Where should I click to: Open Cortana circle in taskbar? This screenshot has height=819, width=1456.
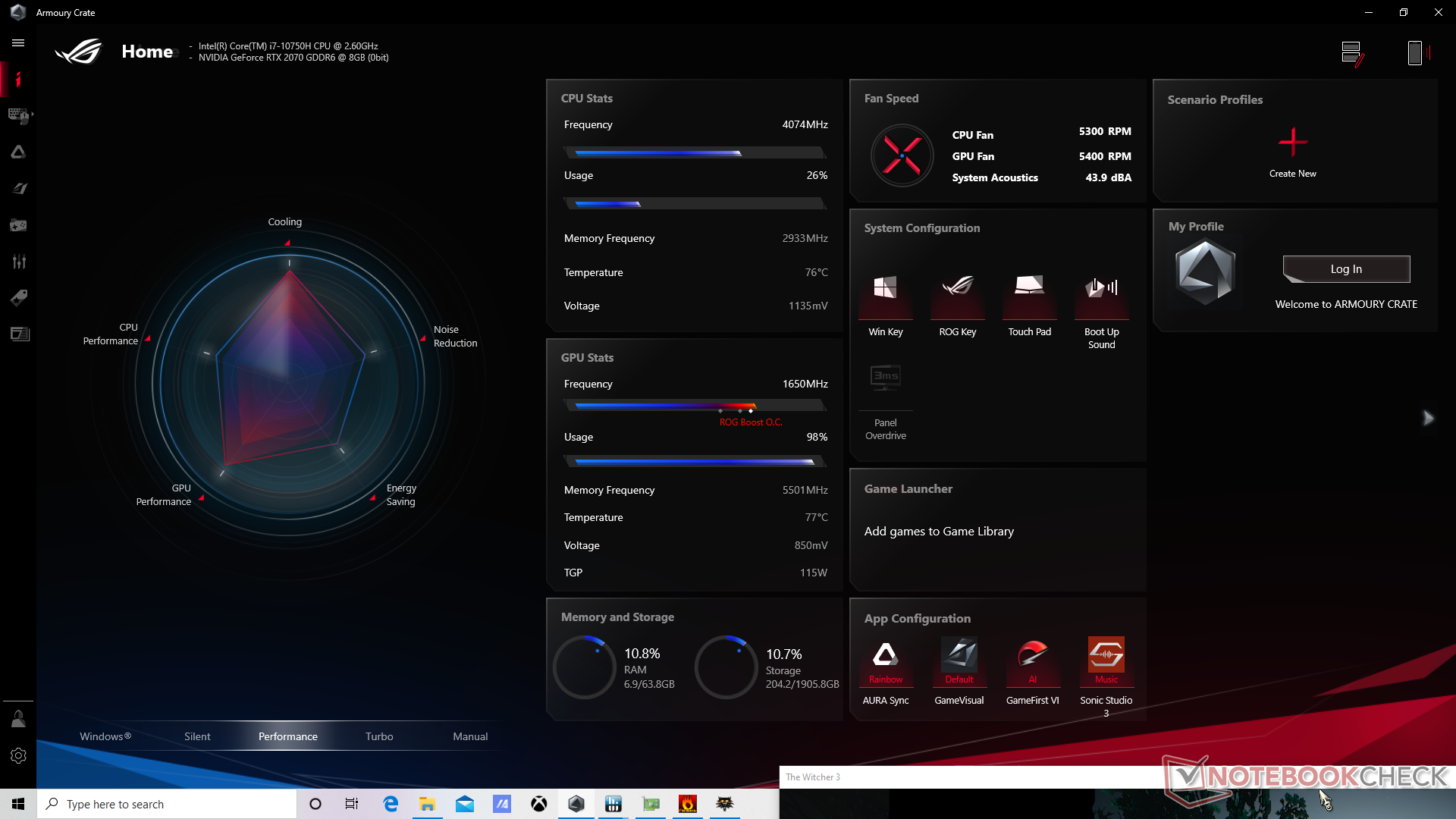(x=315, y=804)
